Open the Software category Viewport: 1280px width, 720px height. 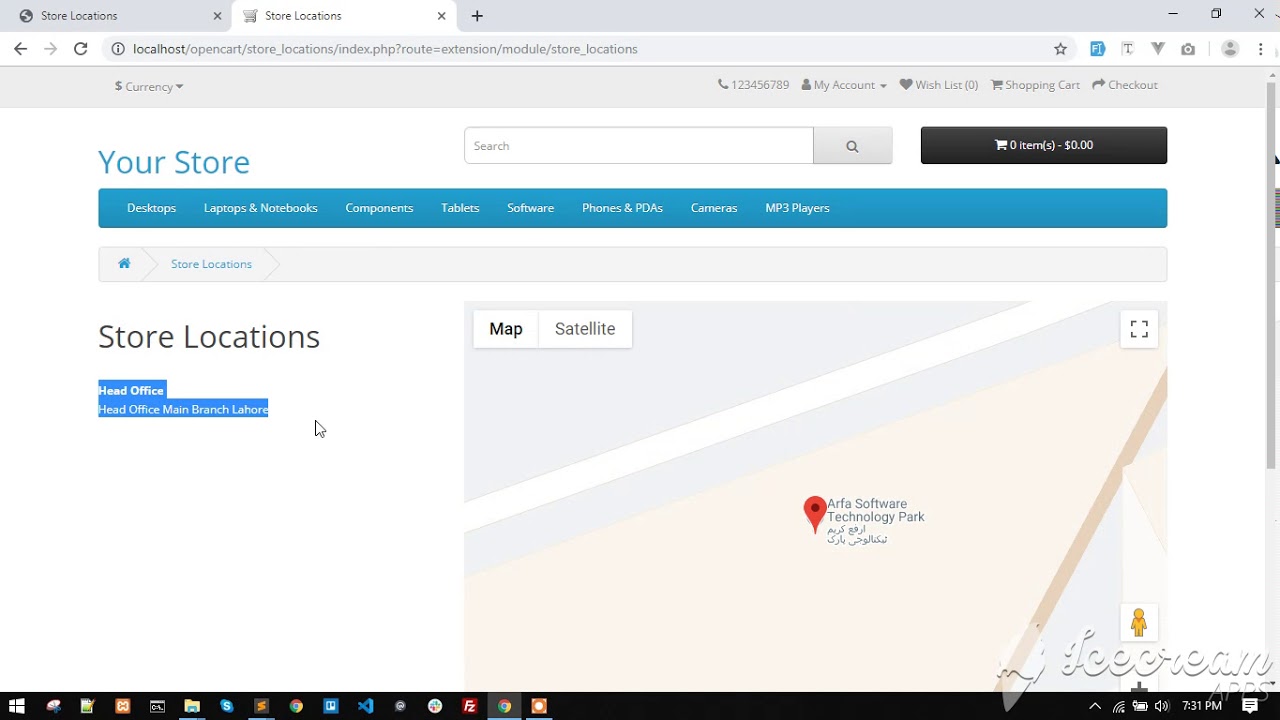pos(530,208)
